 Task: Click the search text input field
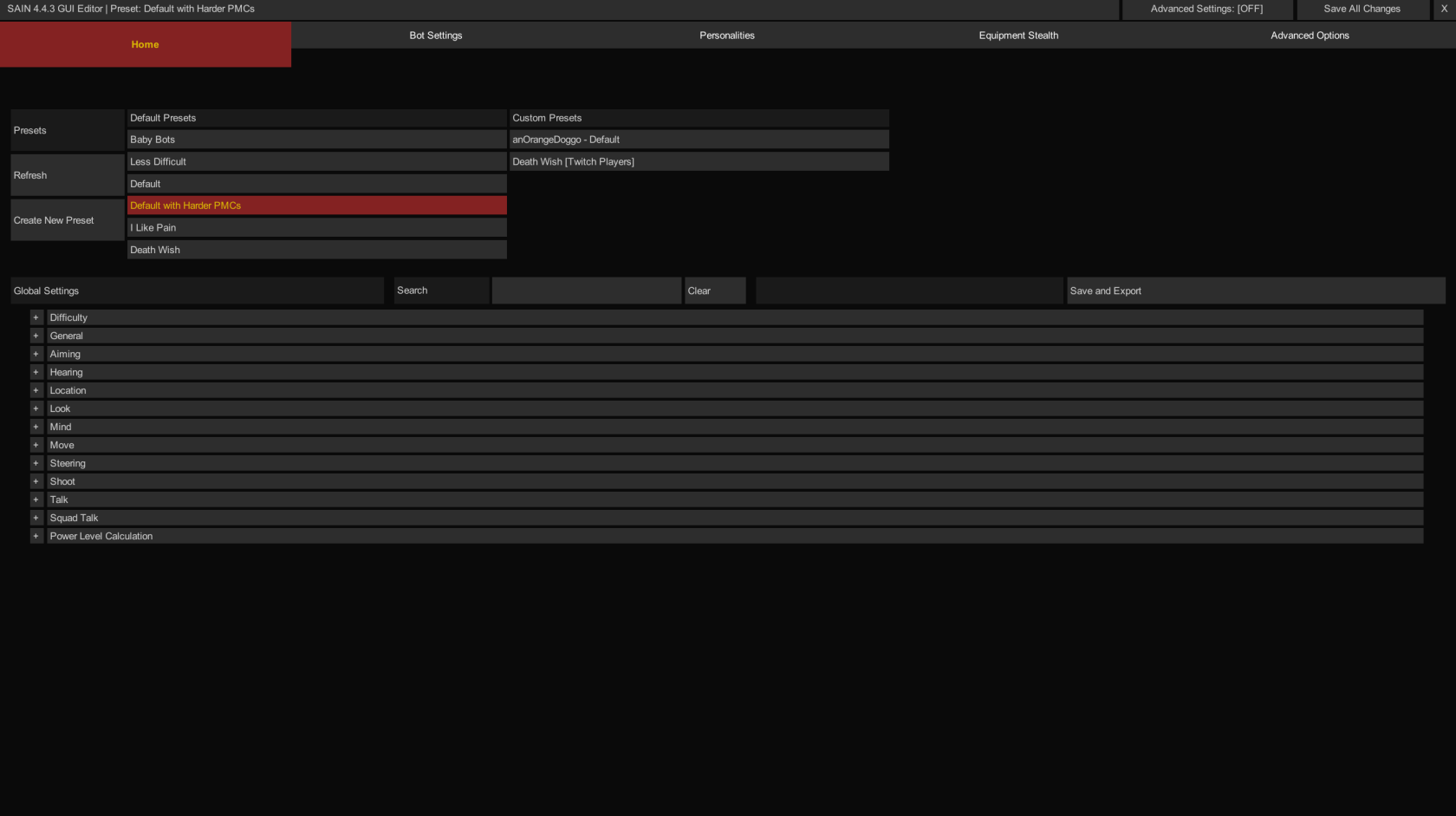587,290
